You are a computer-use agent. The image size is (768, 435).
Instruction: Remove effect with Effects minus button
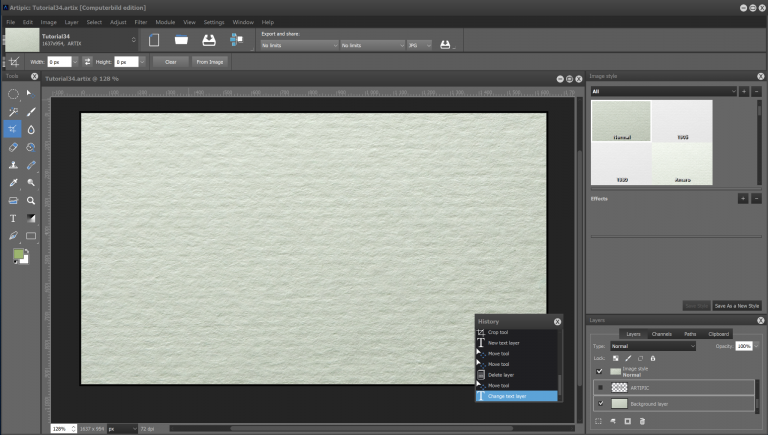pos(756,198)
